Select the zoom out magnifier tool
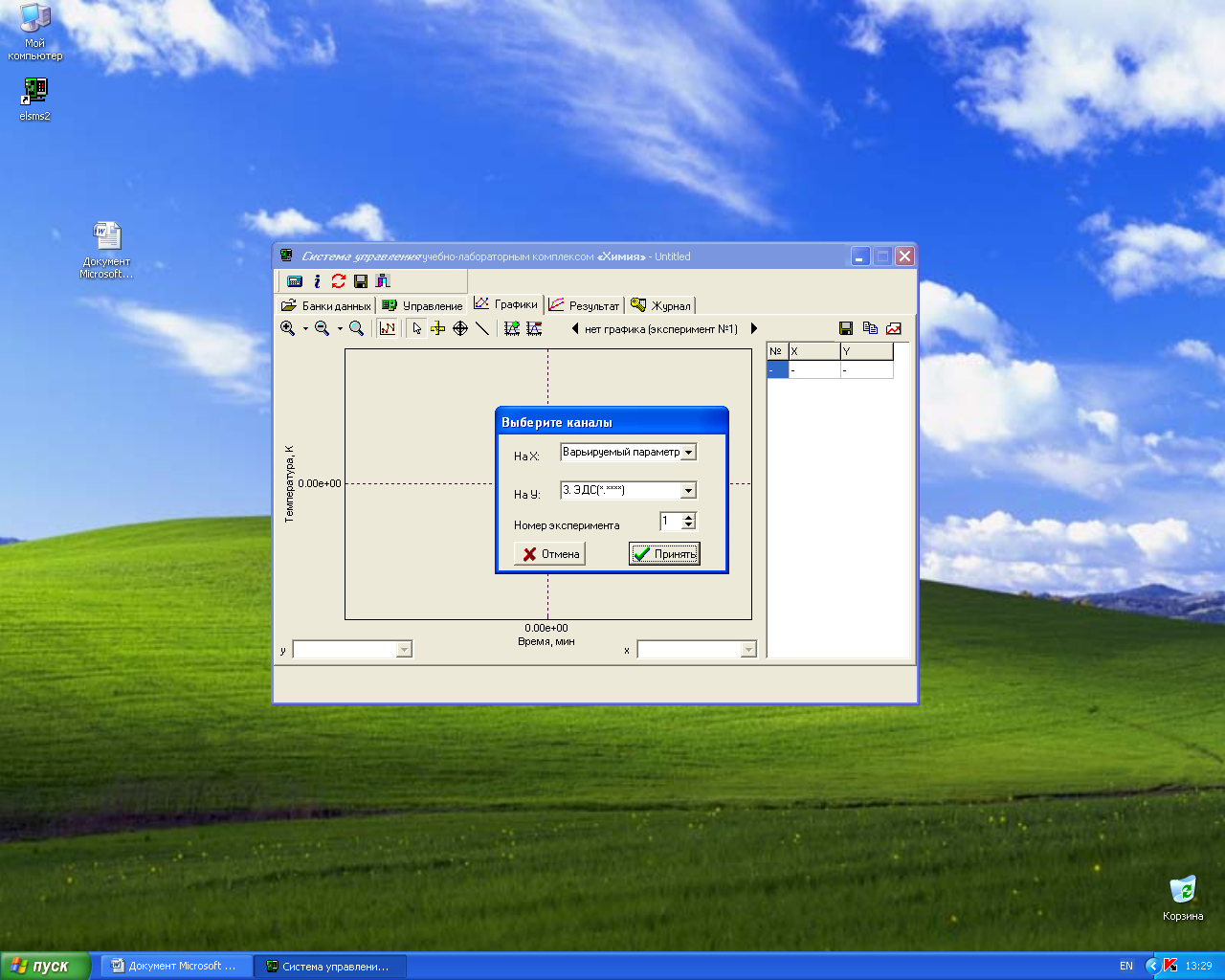 [322, 328]
